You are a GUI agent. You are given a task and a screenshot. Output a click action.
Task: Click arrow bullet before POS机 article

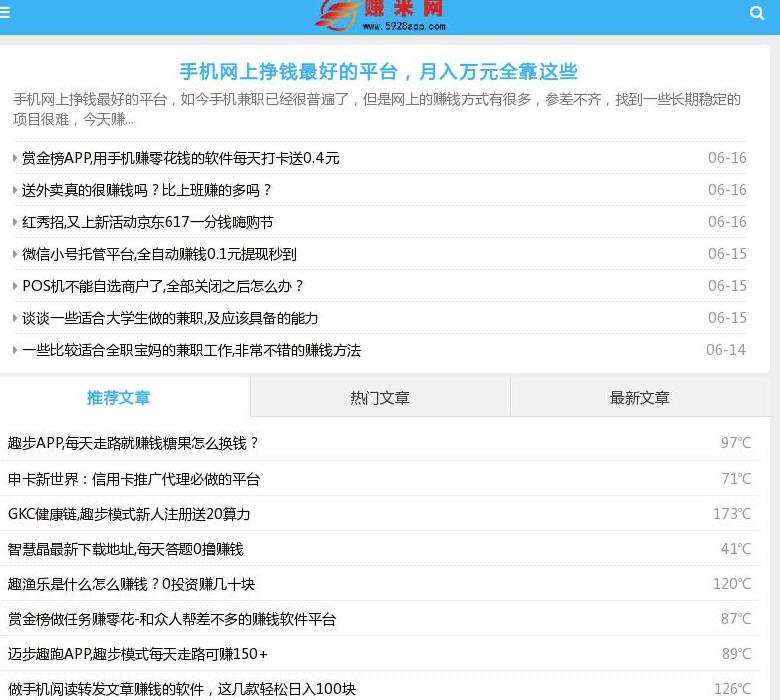tap(15, 286)
